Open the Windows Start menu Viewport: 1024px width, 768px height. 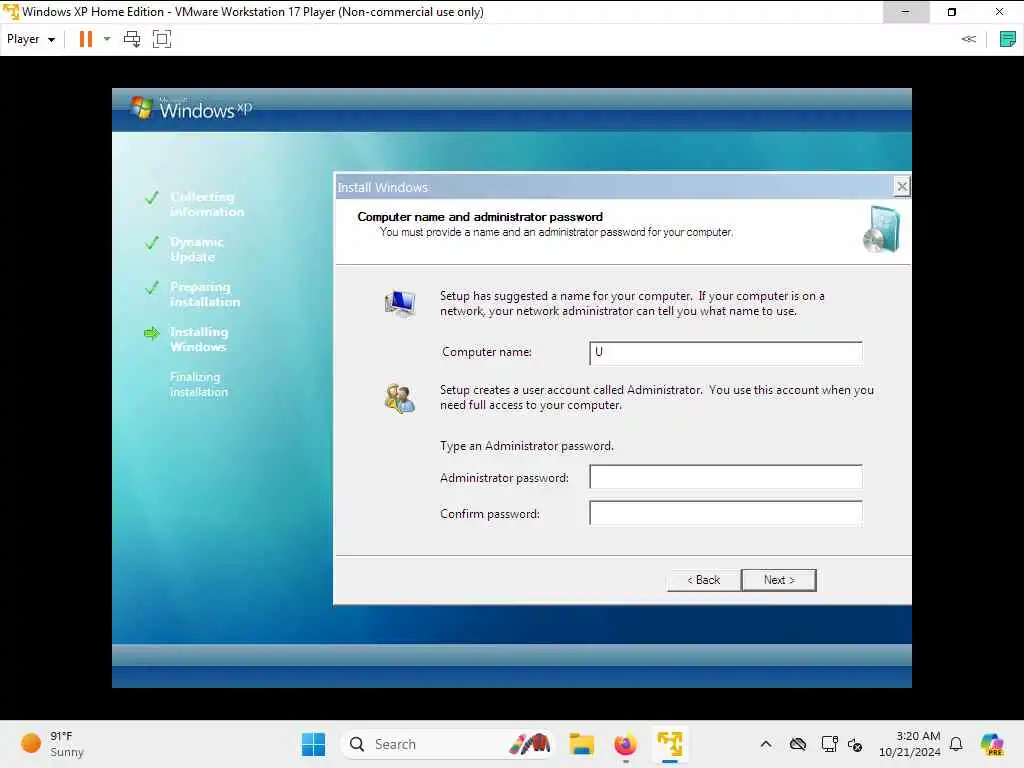[313, 744]
